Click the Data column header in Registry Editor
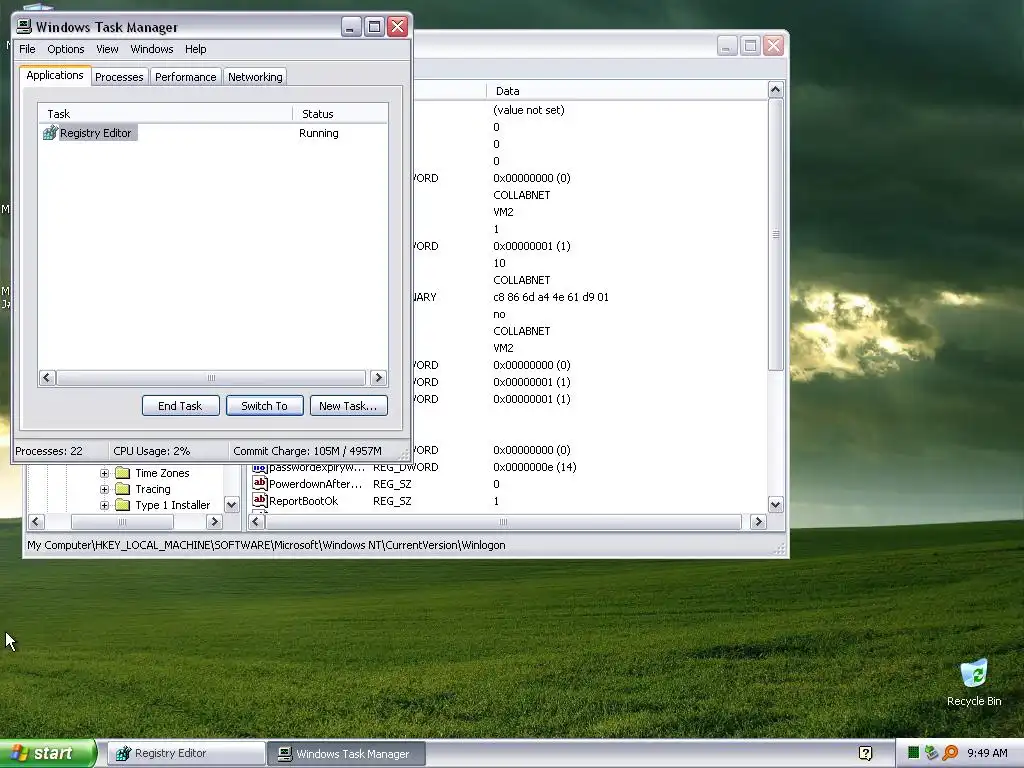The image size is (1024, 768). pyautogui.click(x=627, y=91)
